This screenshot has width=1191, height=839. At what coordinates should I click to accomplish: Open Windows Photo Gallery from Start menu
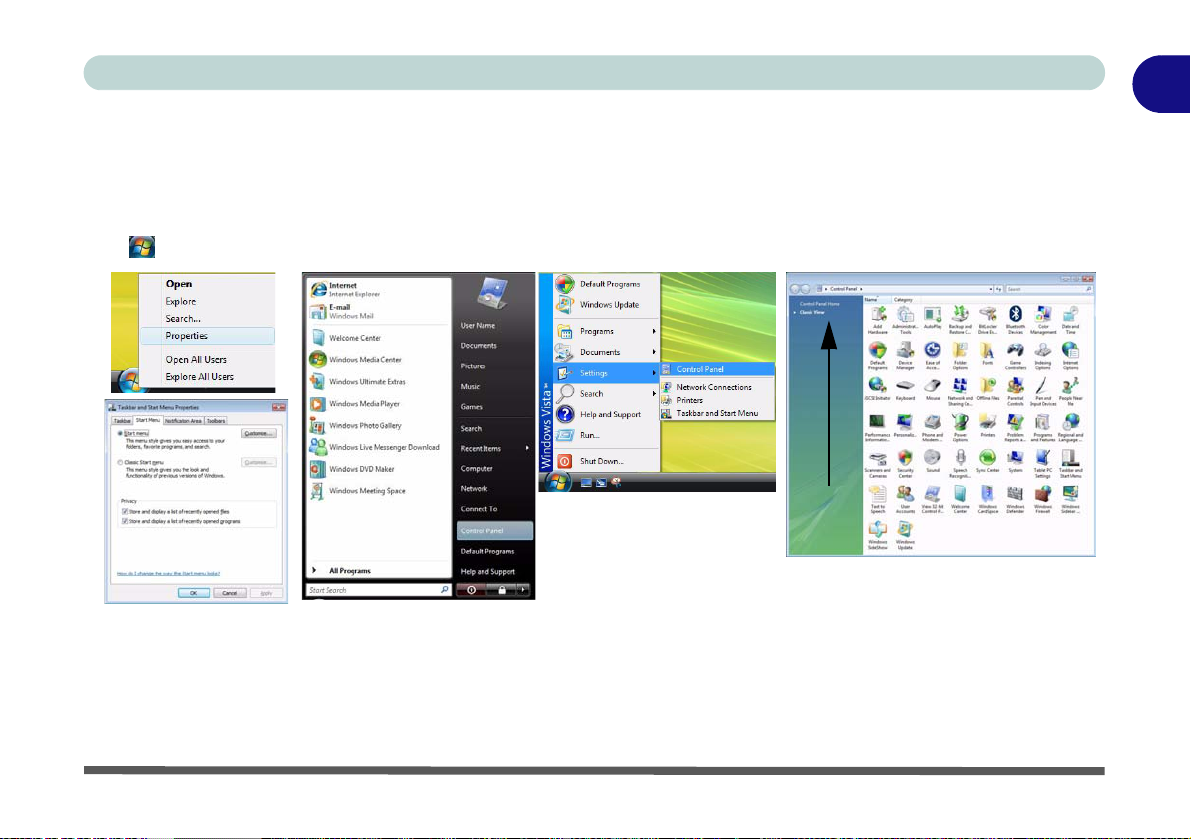point(365,426)
